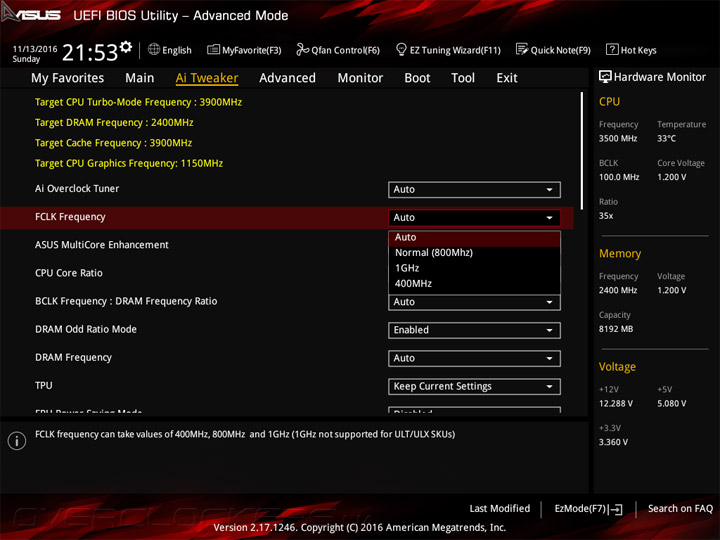720x540 pixels.
Task: Choose the 400MHz FCLK option
Action: click(474, 284)
